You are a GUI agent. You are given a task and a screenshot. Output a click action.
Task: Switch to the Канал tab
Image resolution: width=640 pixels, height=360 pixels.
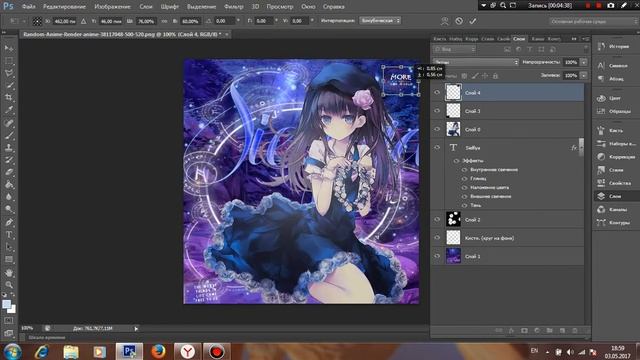click(538, 39)
